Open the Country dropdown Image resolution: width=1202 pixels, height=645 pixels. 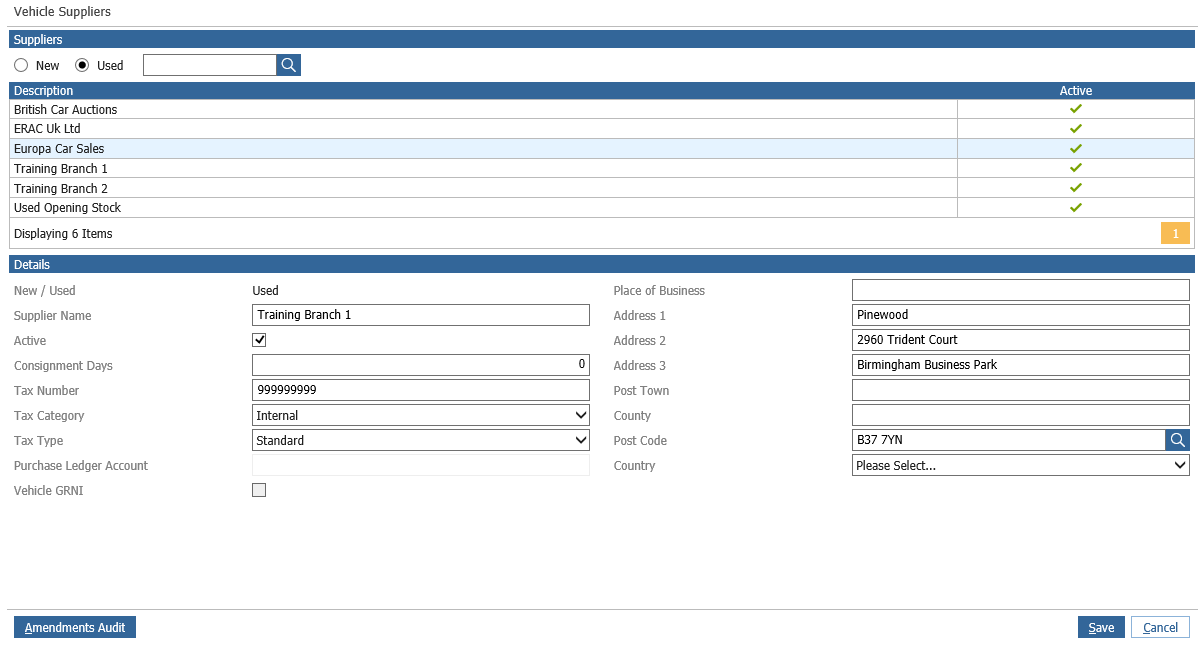pyautogui.click(x=1020, y=465)
